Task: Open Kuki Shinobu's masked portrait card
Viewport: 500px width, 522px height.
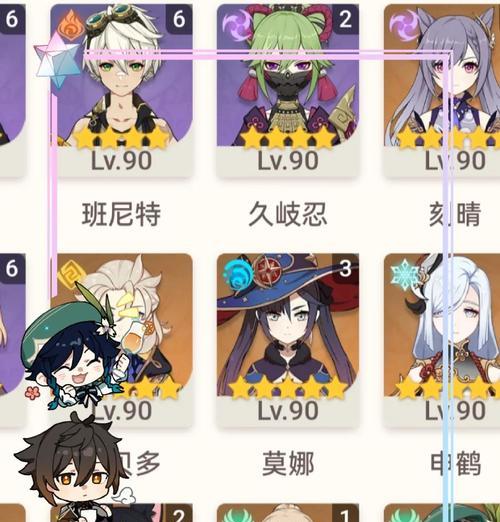Action: click(x=288, y=90)
